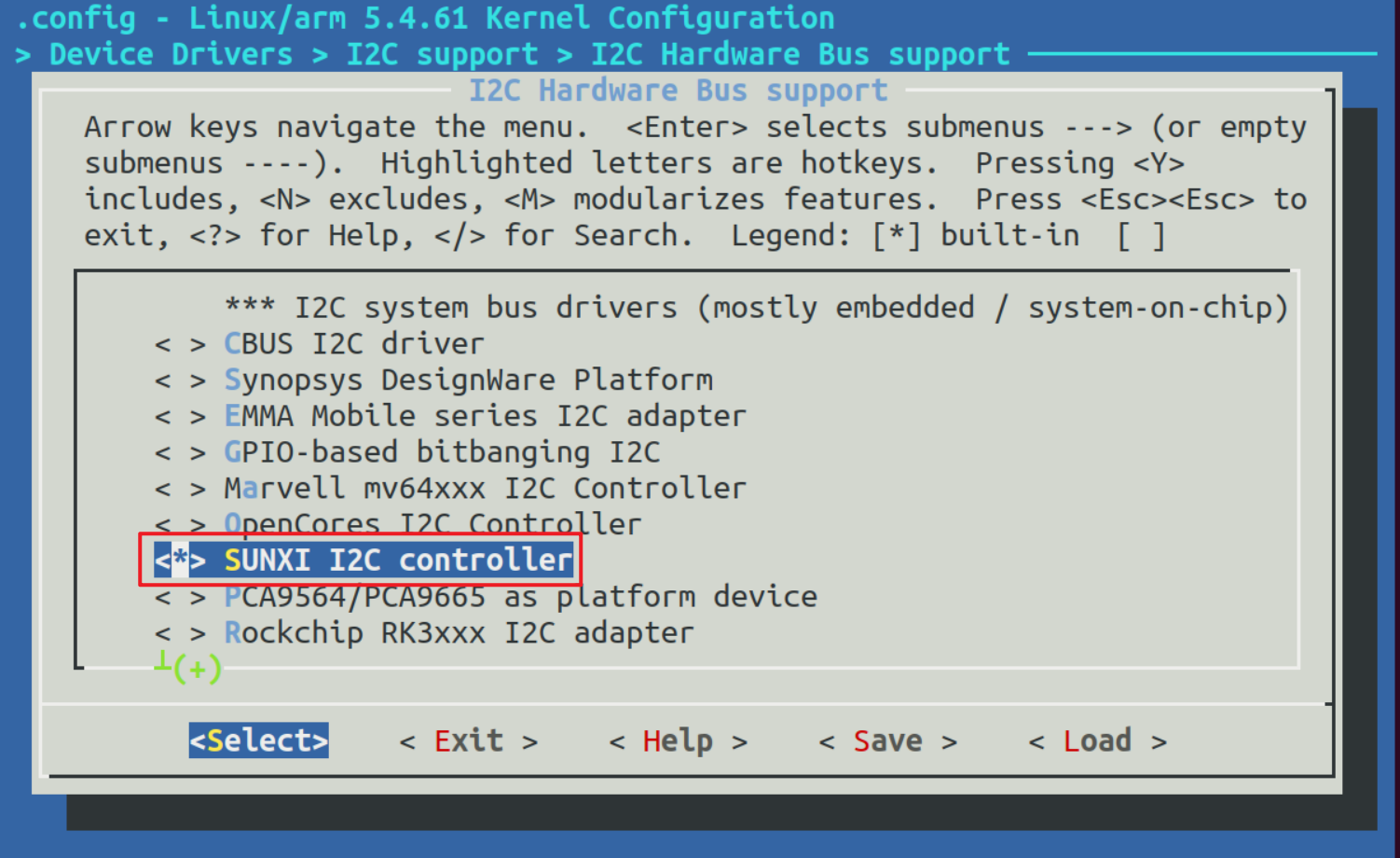Click the green (+) more-items scroll indicator
Viewport: 1400px width, 858px height.
[197, 669]
